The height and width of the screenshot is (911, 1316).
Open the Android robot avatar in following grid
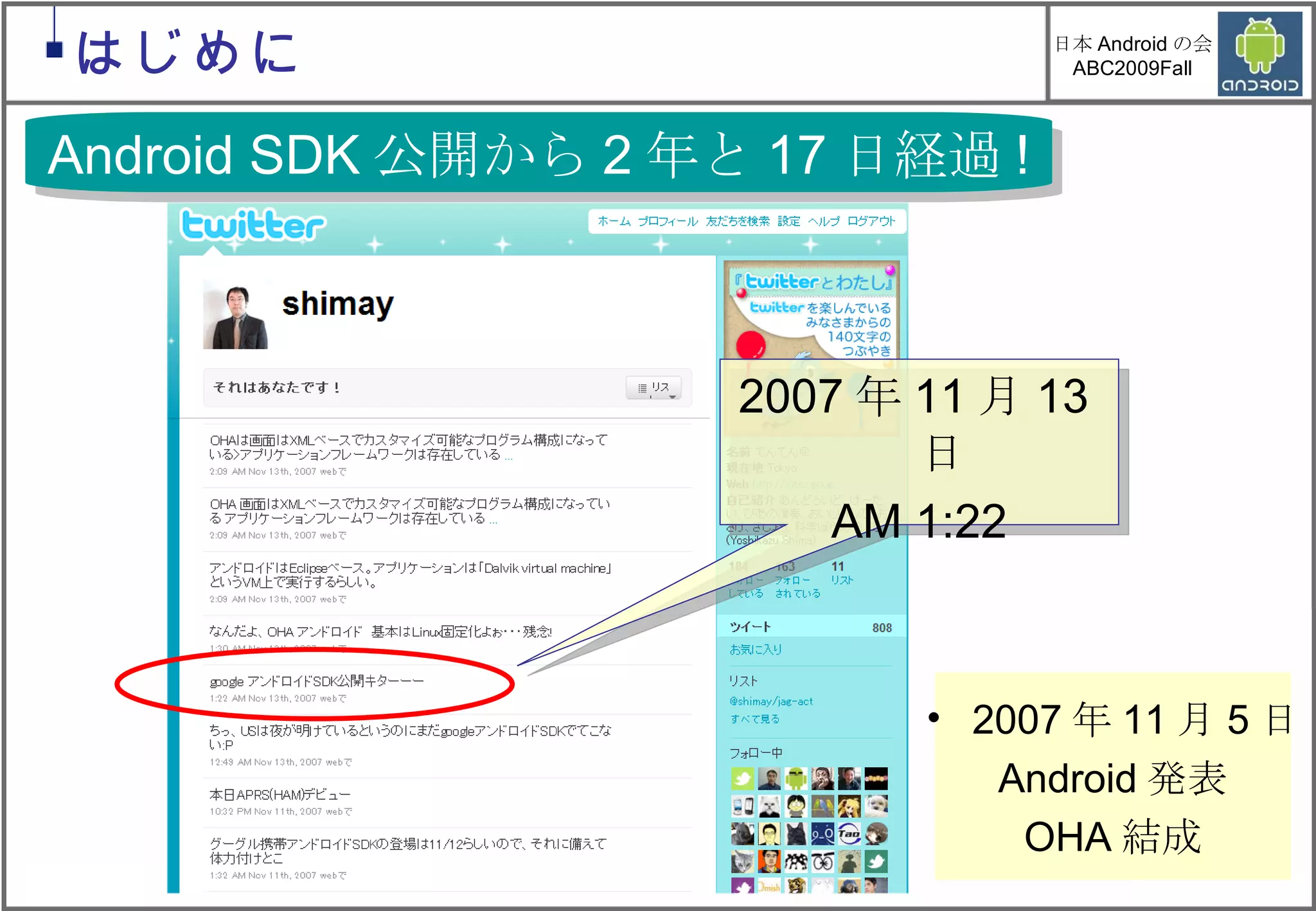[796, 779]
